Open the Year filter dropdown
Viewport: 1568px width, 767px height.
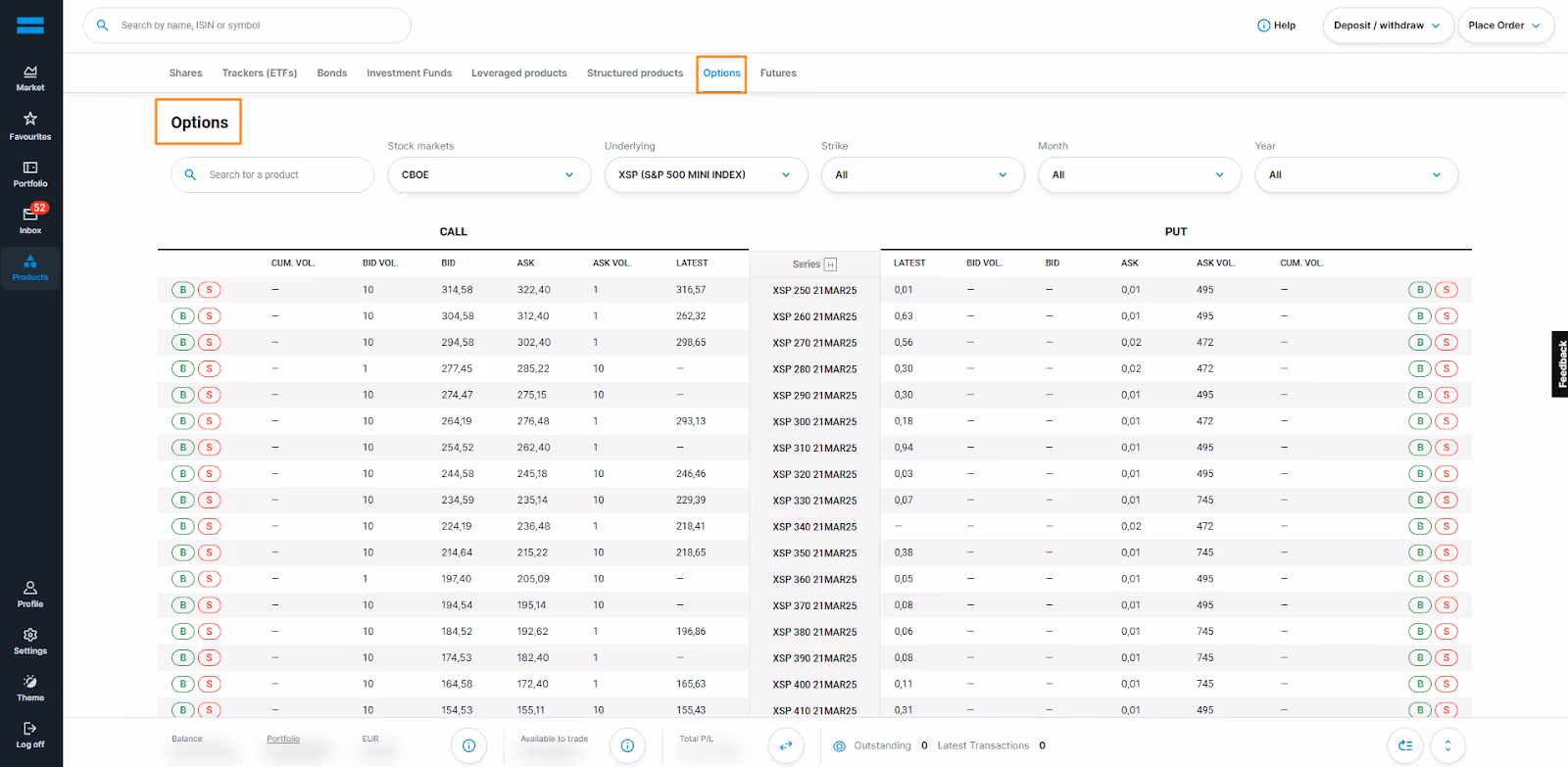pos(1356,175)
